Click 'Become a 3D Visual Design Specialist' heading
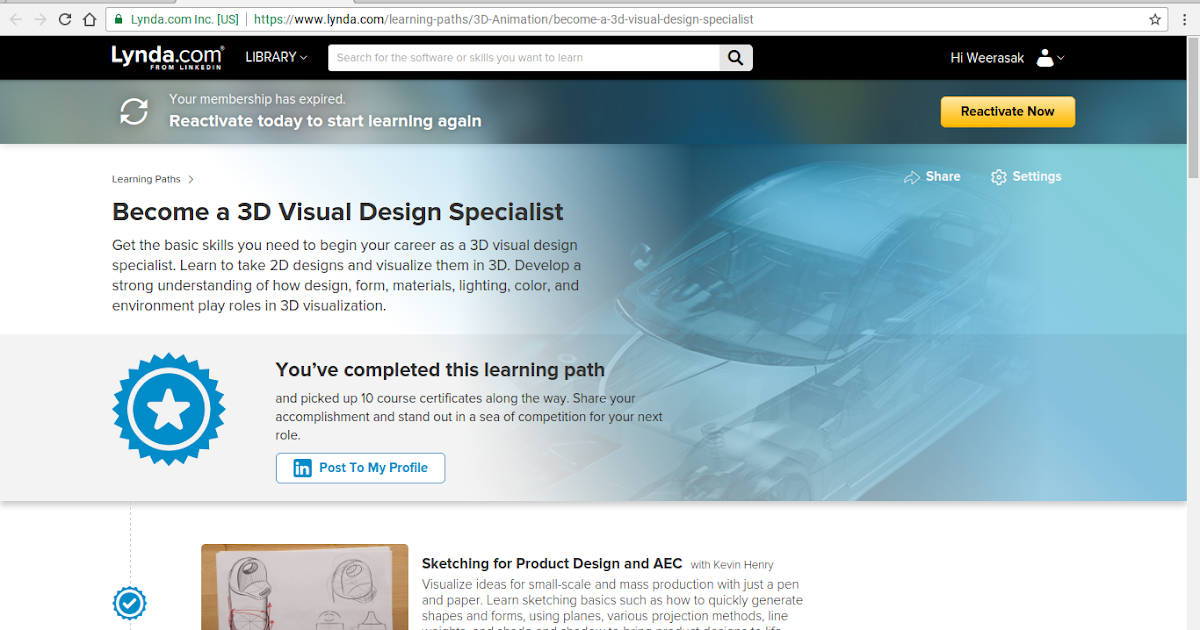 tap(338, 212)
